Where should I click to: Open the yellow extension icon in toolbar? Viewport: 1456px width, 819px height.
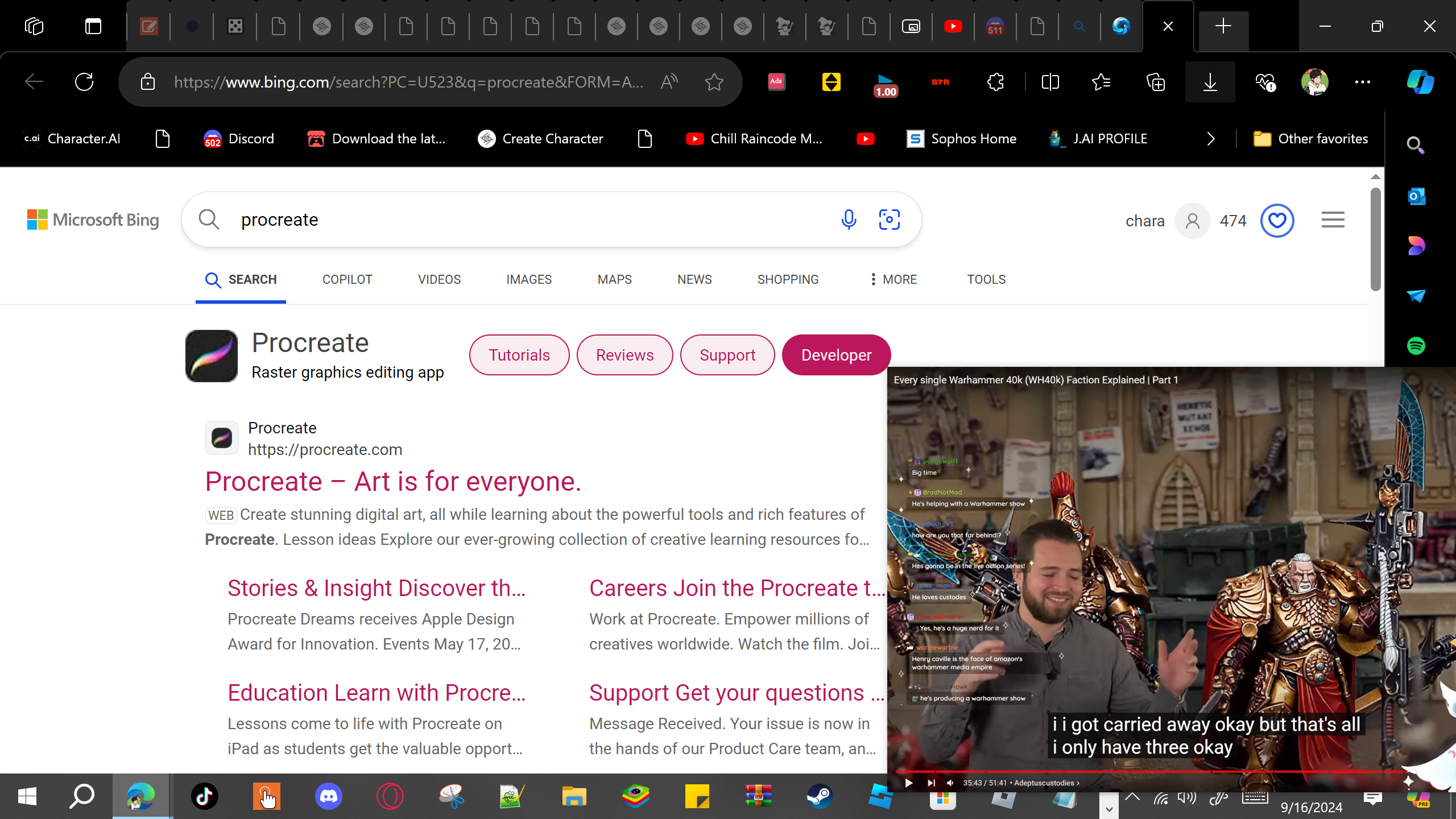(x=831, y=82)
